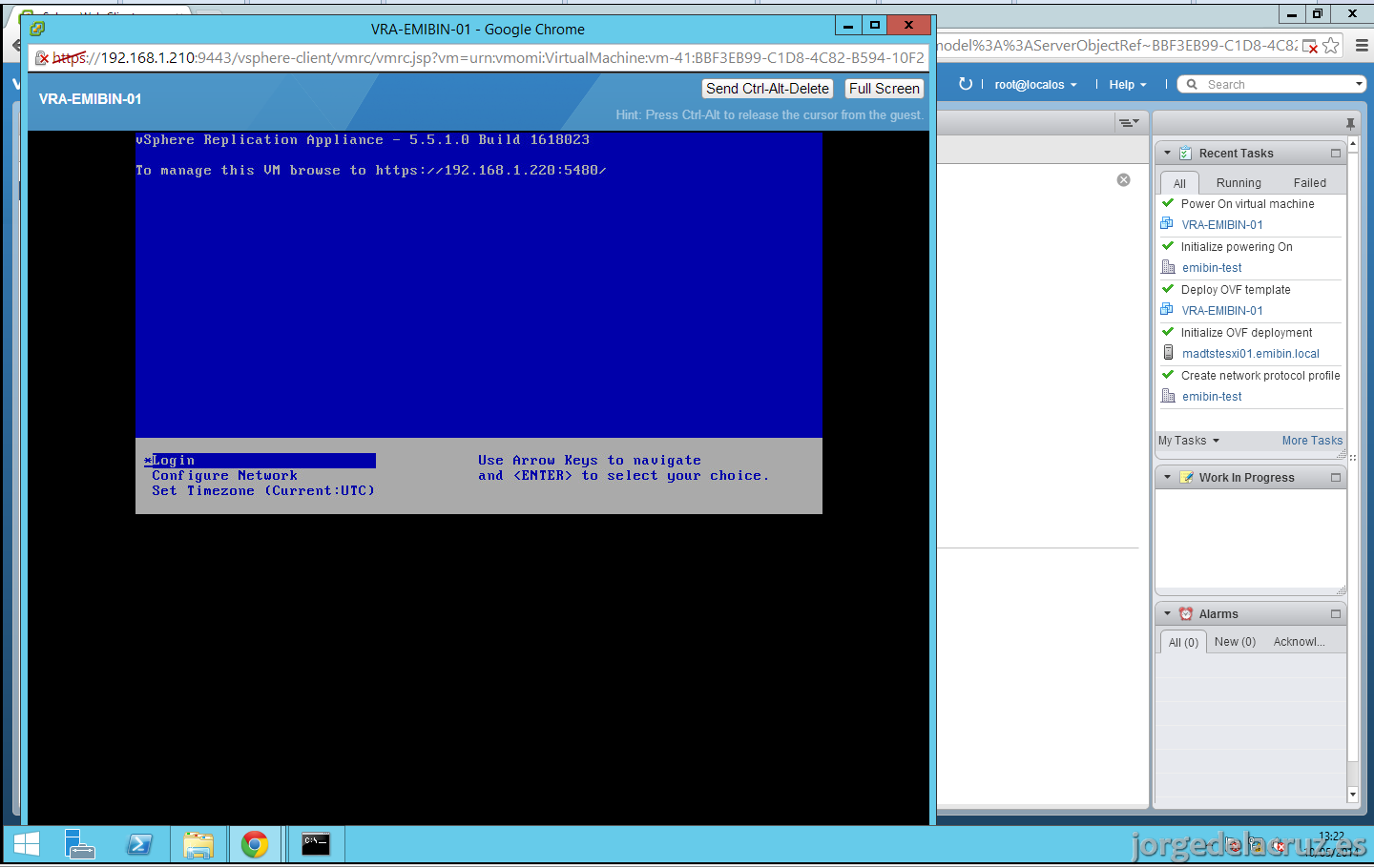Open File Explorer from the taskbar
Screen dimensions: 1374x868
point(198,844)
